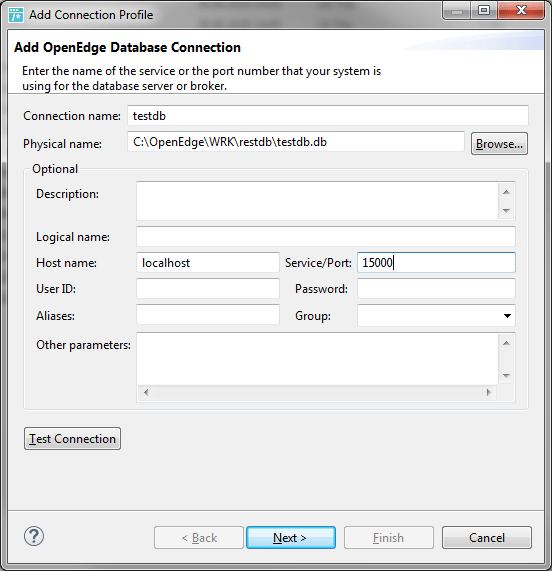Select the Logical name text box
Screen dimensions: 552x571
coord(326,237)
